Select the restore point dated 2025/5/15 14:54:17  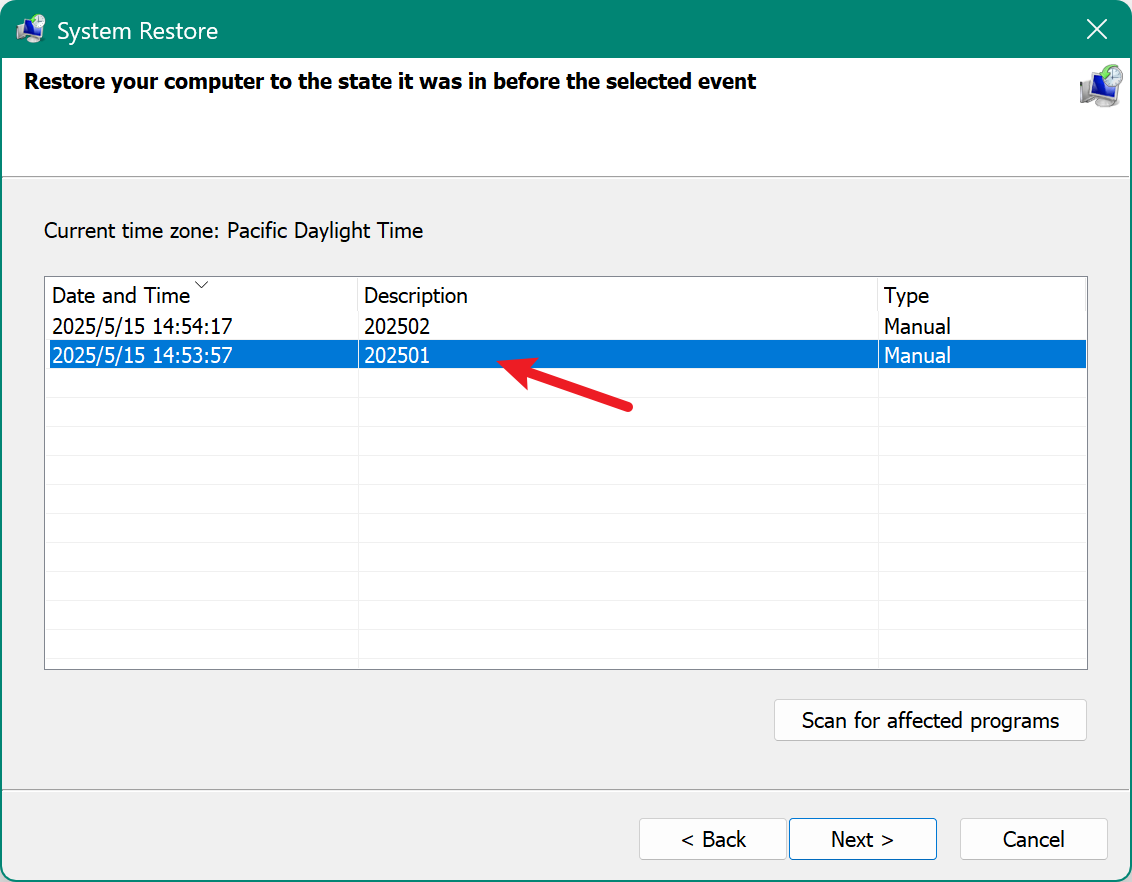(143, 326)
